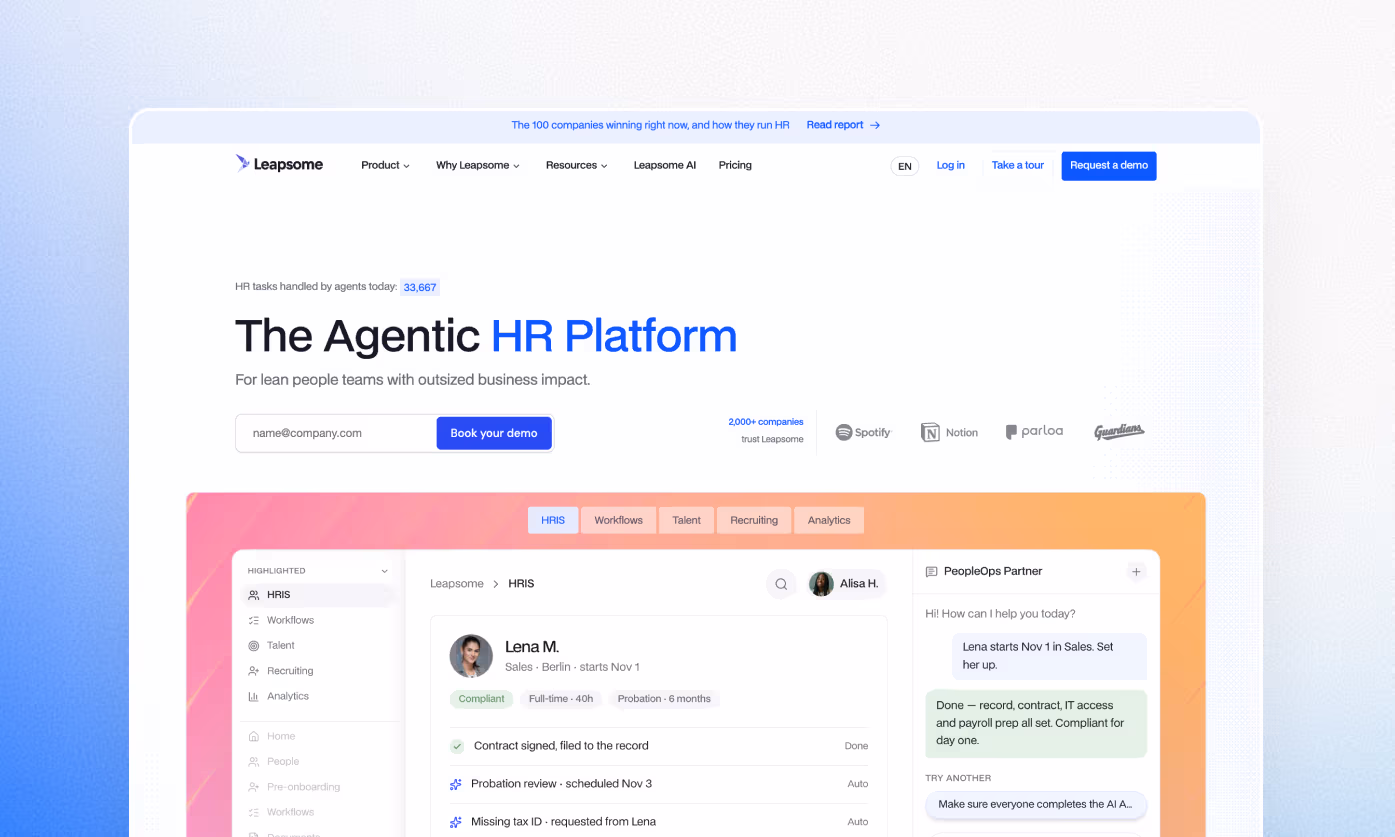Open the Recruiting tab
The image size is (1395, 837).
pos(754,520)
